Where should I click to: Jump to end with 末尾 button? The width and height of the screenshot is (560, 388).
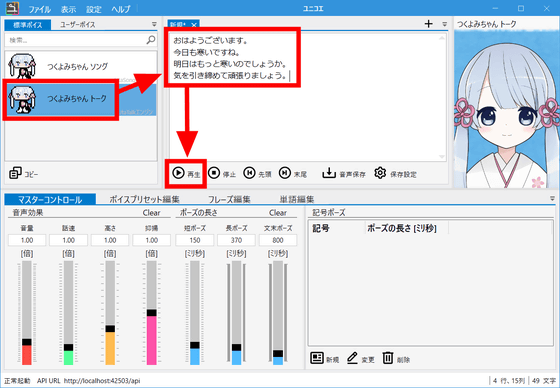coord(293,174)
